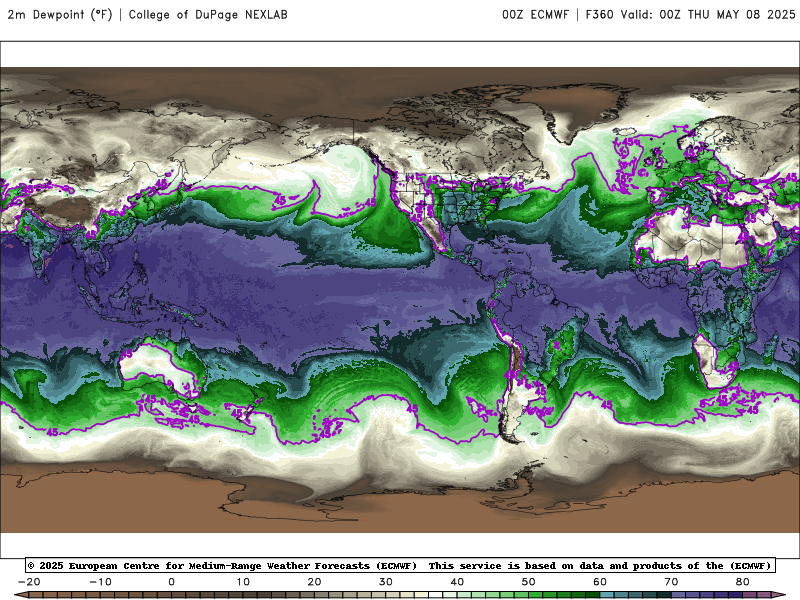Click the "0" colorbar label

click(x=171, y=582)
